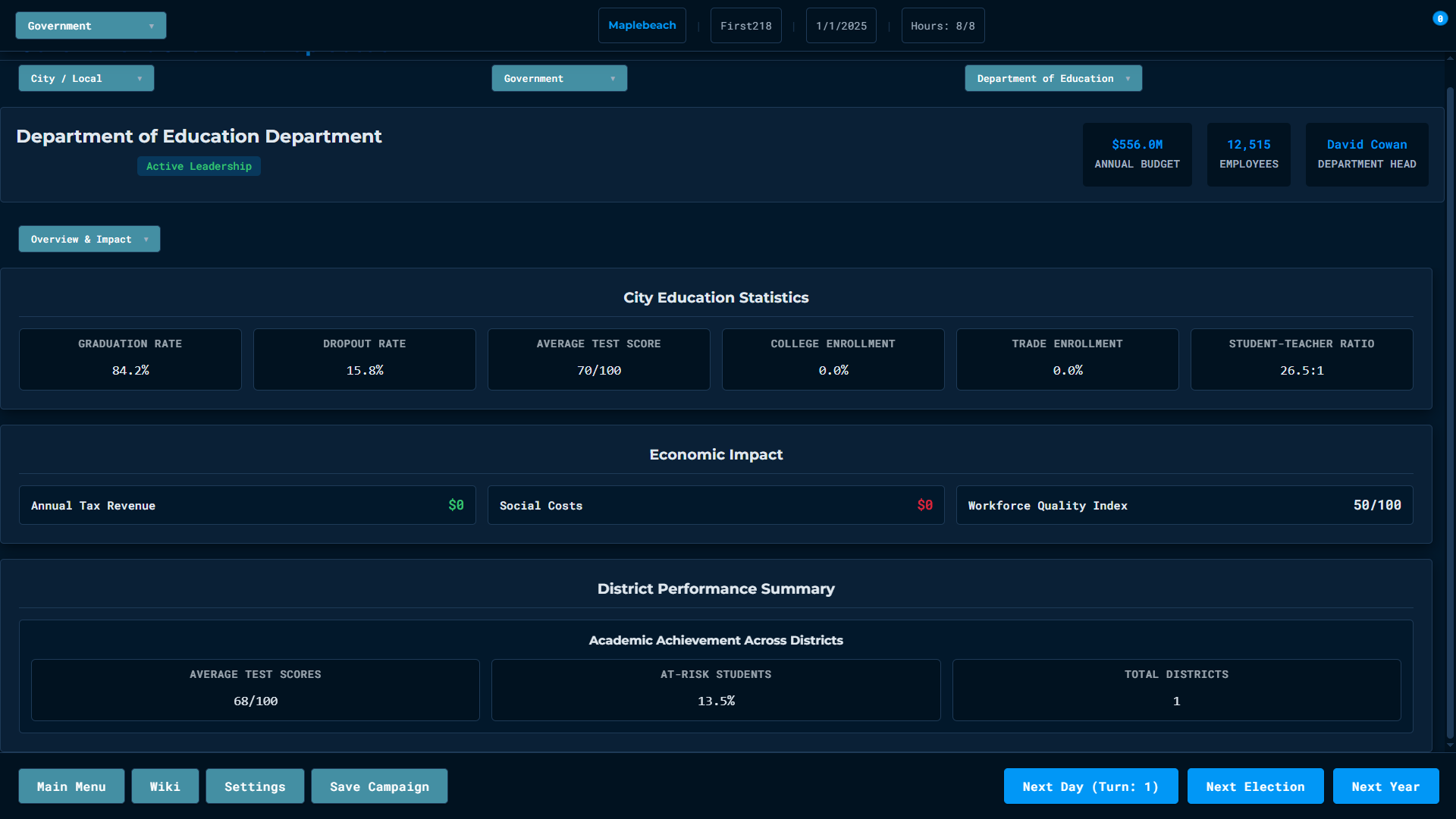
Task: Click the Active Leadership badge
Action: [x=199, y=166]
